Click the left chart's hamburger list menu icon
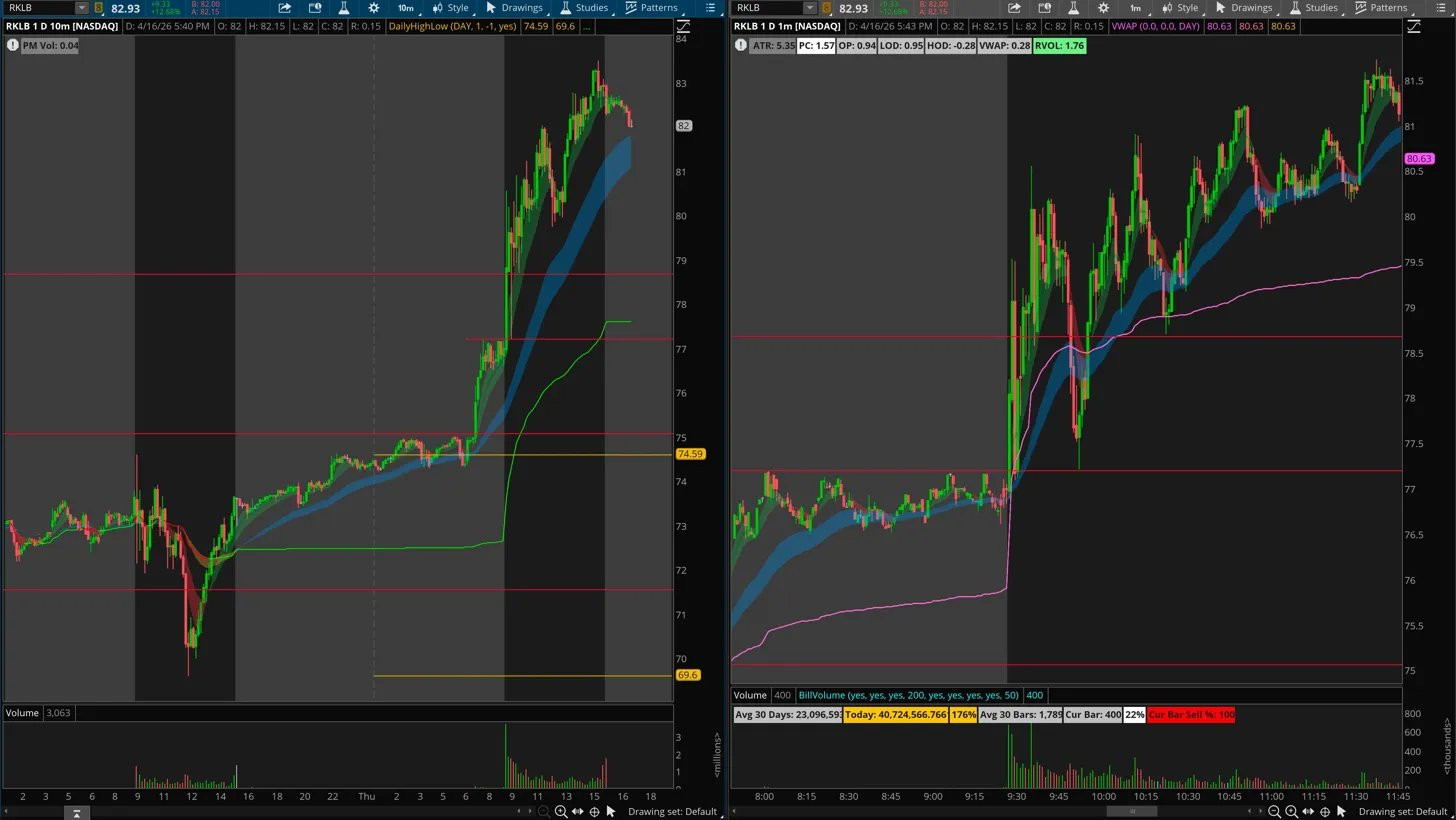 point(711,8)
